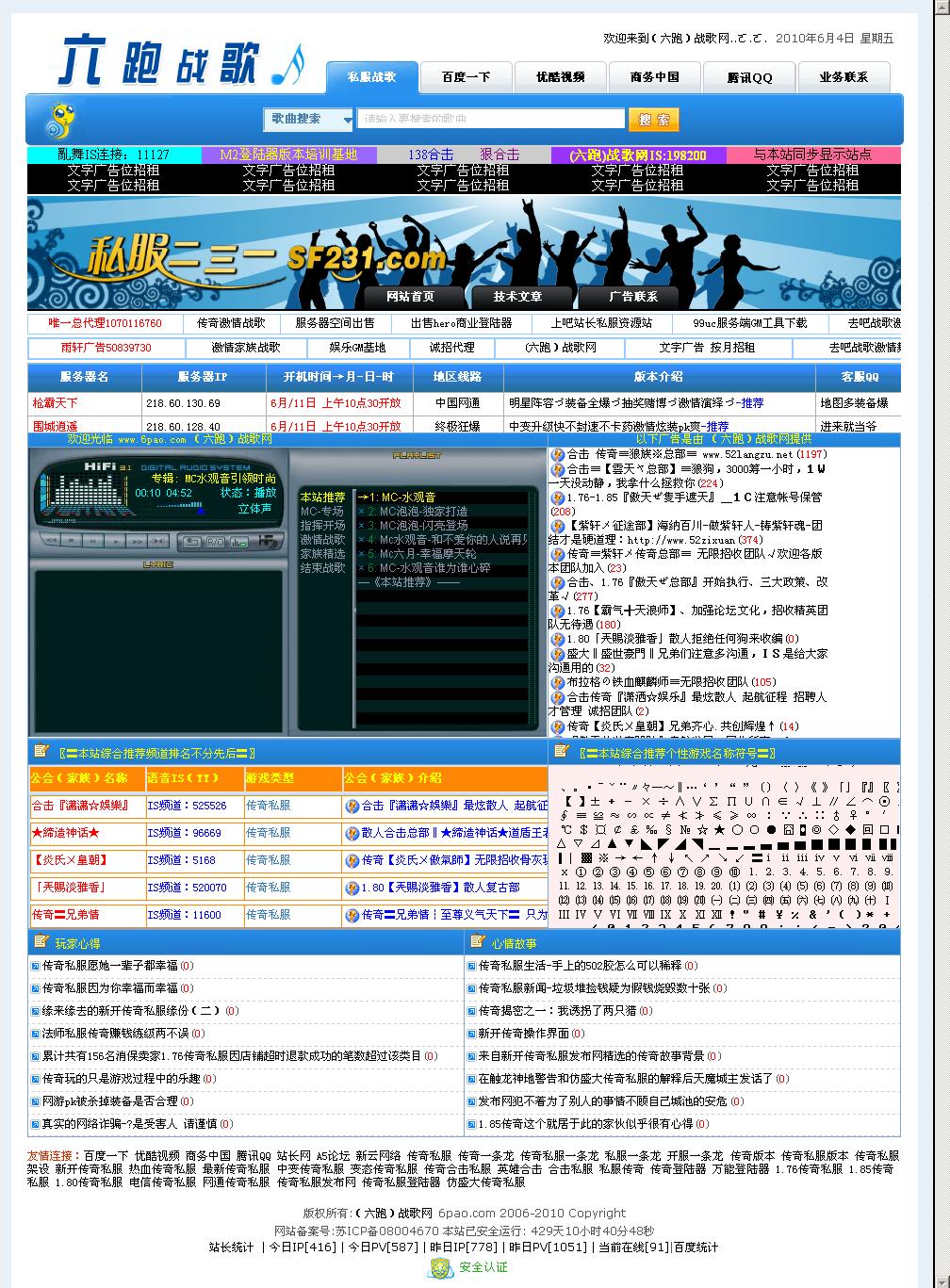Click track 2 MC泡泡-独家打造 in the playlist
950x1288 pixels.
pyautogui.click(x=423, y=511)
